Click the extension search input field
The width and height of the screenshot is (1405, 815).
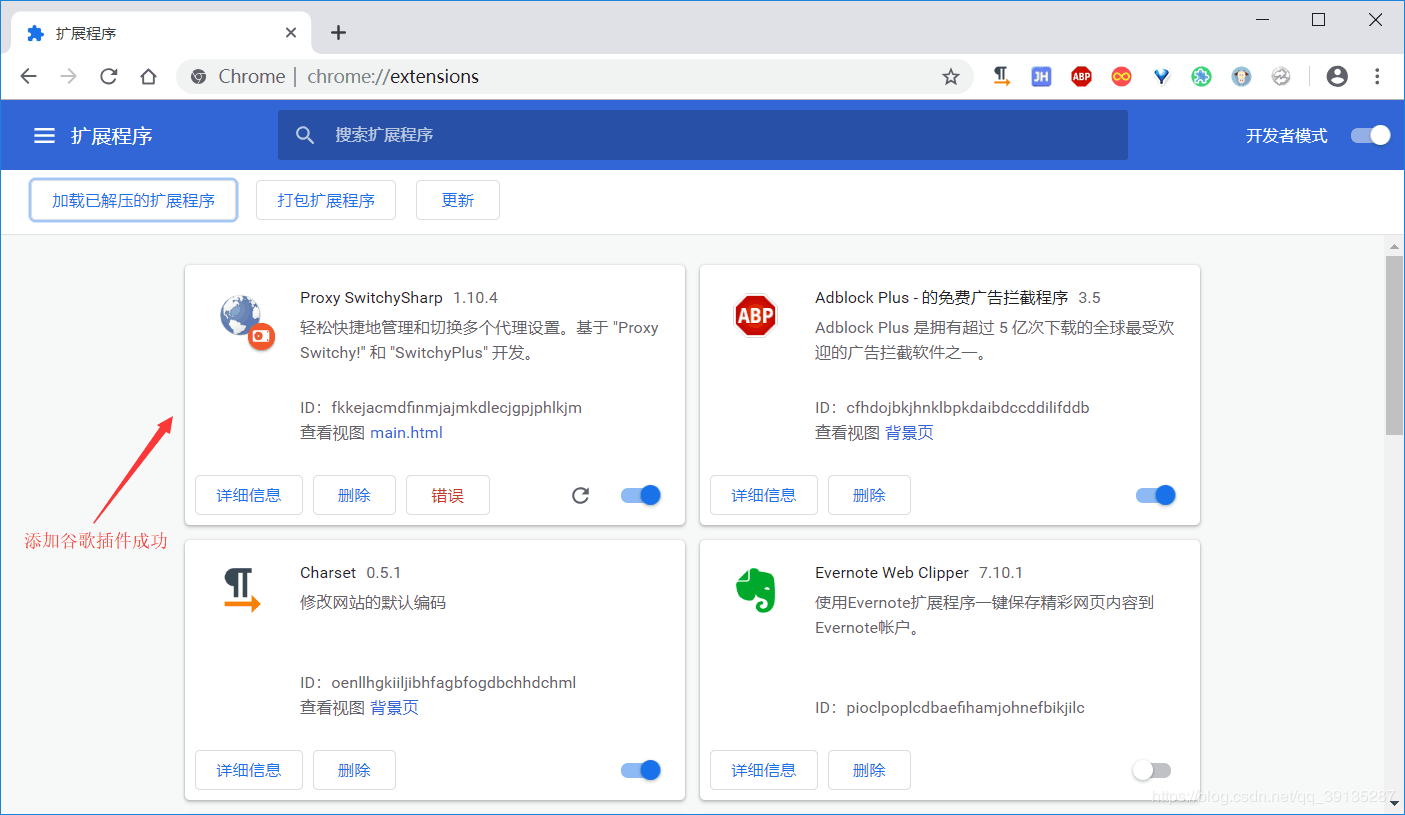coord(700,135)
